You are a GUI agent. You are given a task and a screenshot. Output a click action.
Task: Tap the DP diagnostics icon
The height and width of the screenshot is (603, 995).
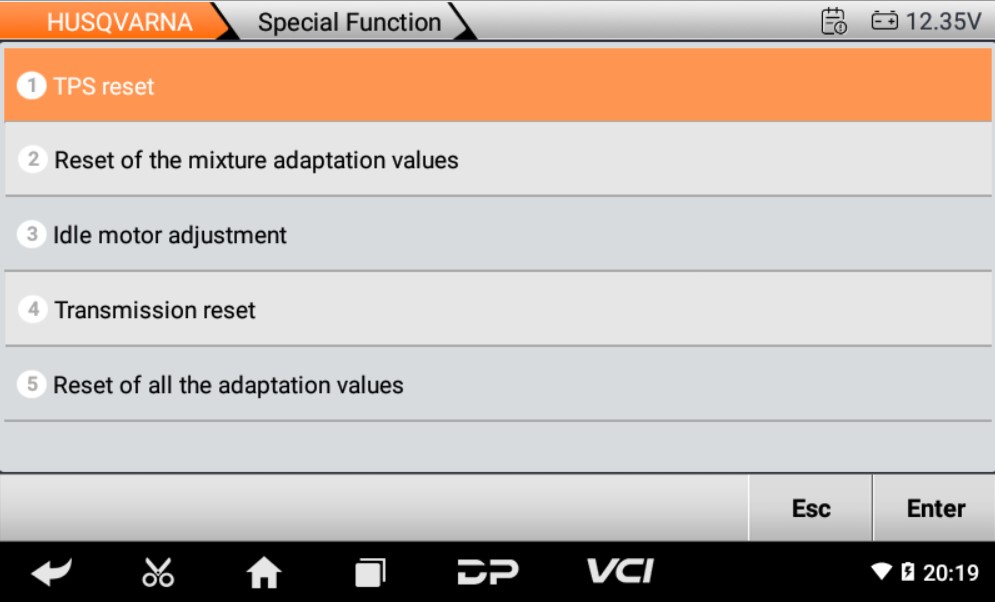tap(487, 572)
